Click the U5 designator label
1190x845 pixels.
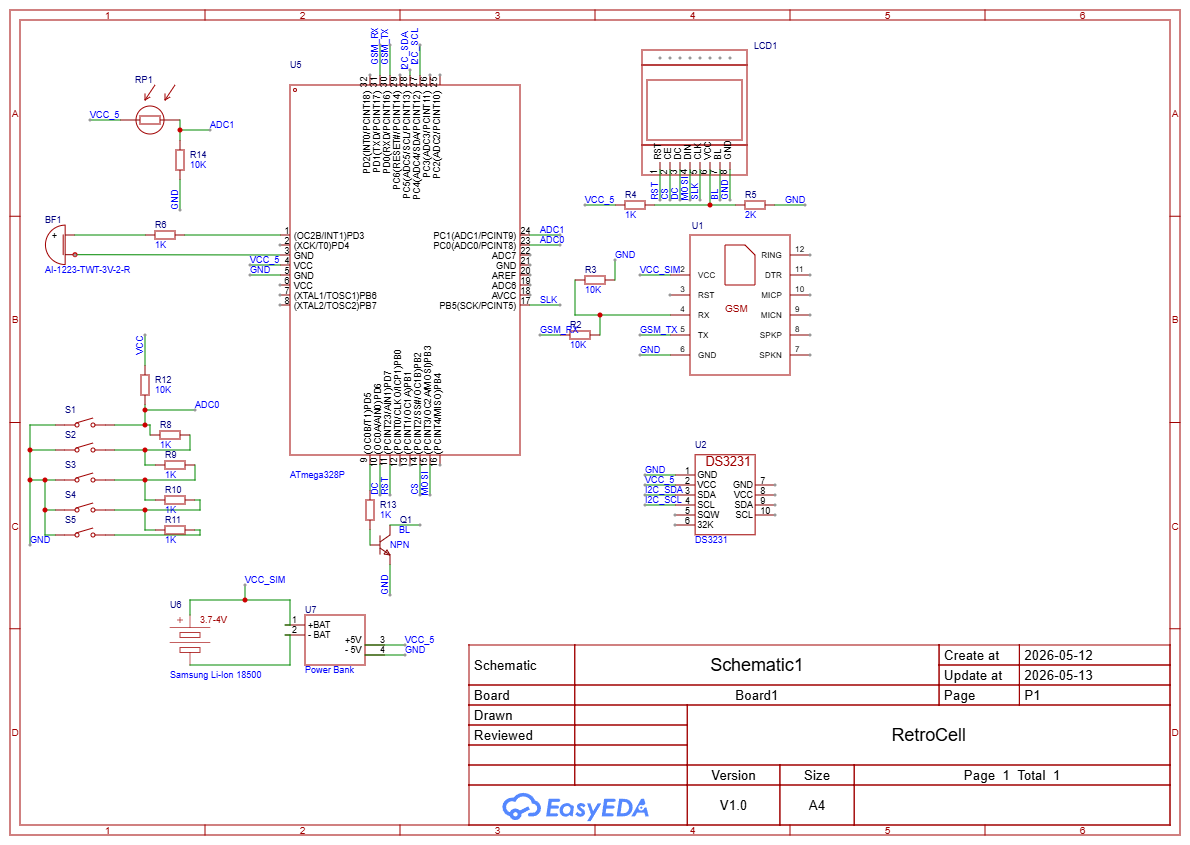[x=296, y=65]
